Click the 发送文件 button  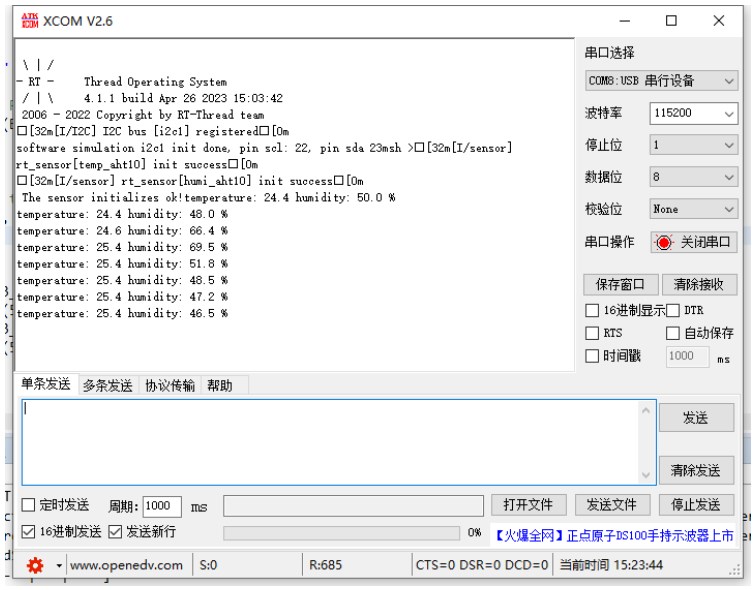click(612, 505)
